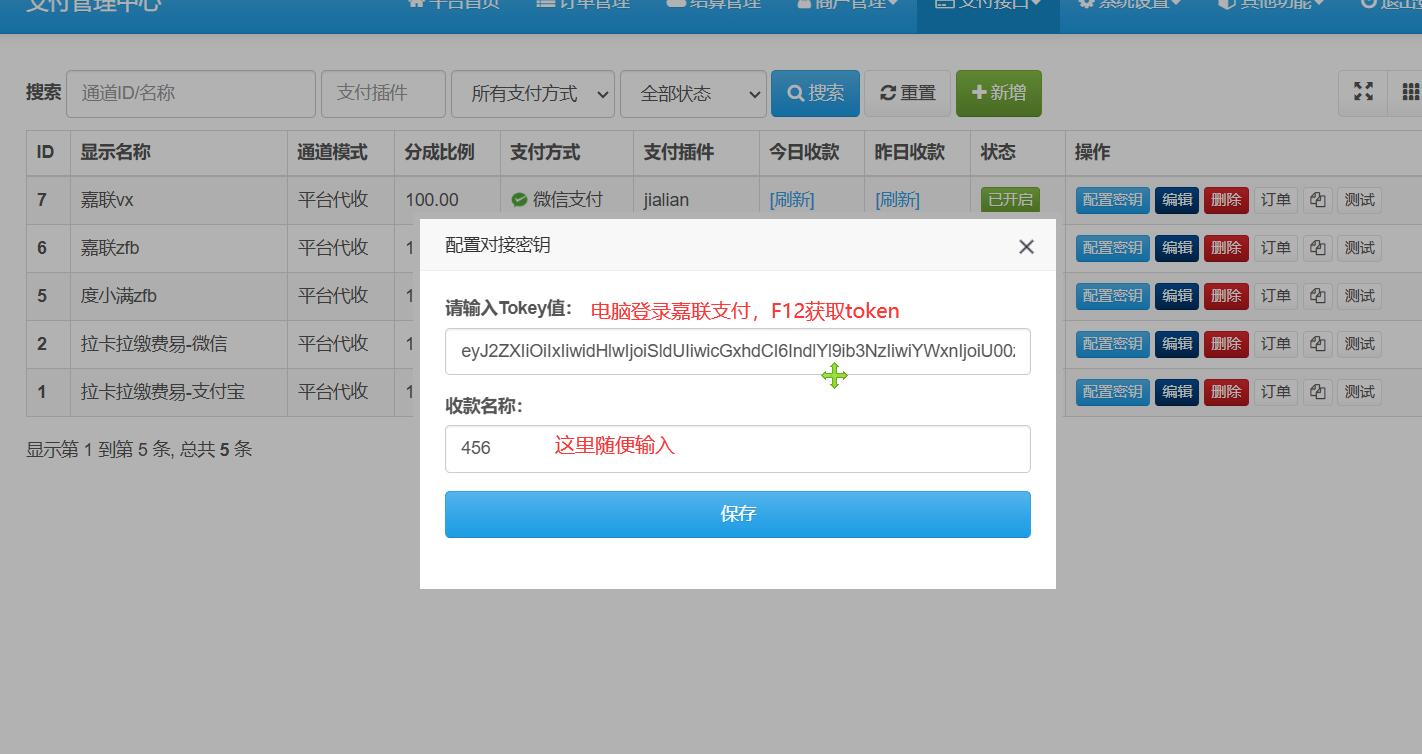Close the 配置对接密钥 dialog

coord(1026,247)
